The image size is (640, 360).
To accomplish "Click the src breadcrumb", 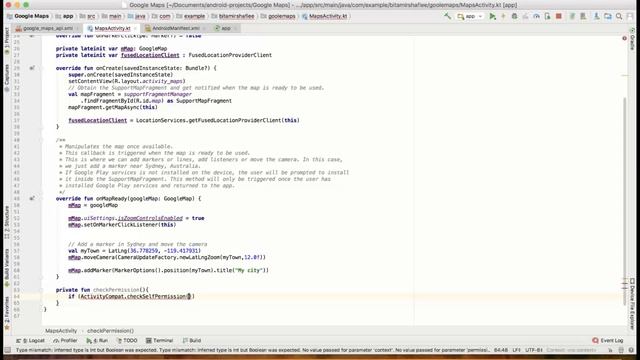I will pyautogui.click(x=87, y=16).
